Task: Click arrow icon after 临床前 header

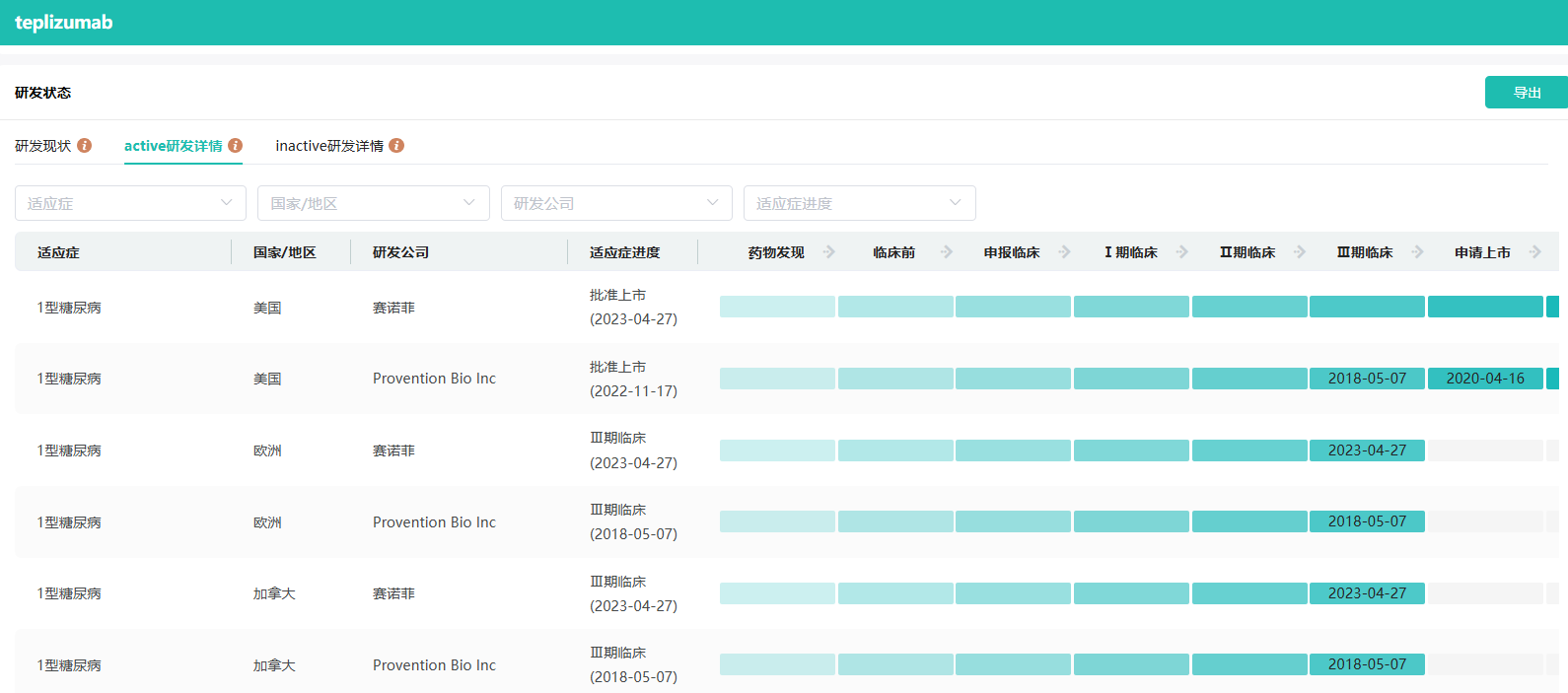Action: pyautogui.click(x=947, y=252)
